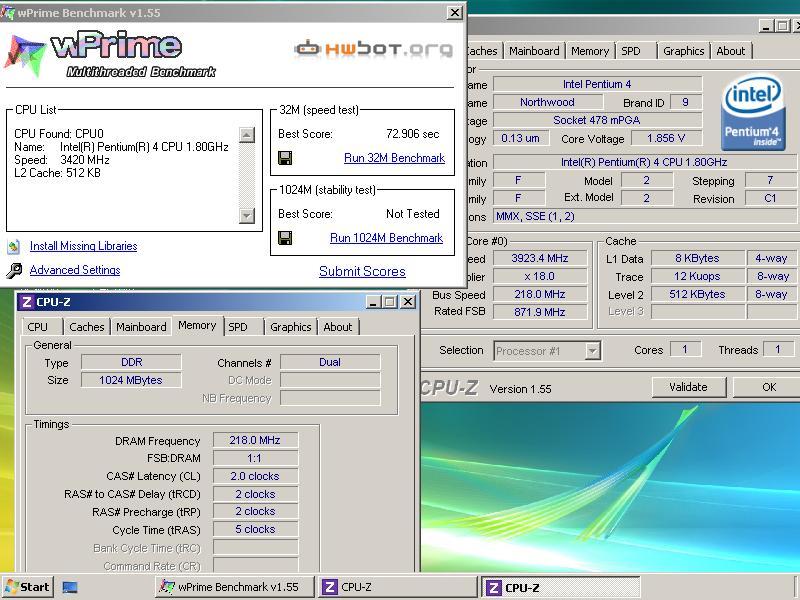
Task: Click multiplier x 18.0 value
Action: (x=540, y=276)
